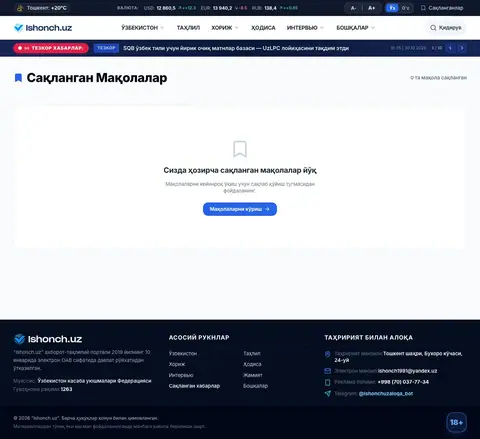Open the ТАҲЛИЛ menu item
Image resolution: width=480 pixels, height=439 pixels.
[188, 28]
